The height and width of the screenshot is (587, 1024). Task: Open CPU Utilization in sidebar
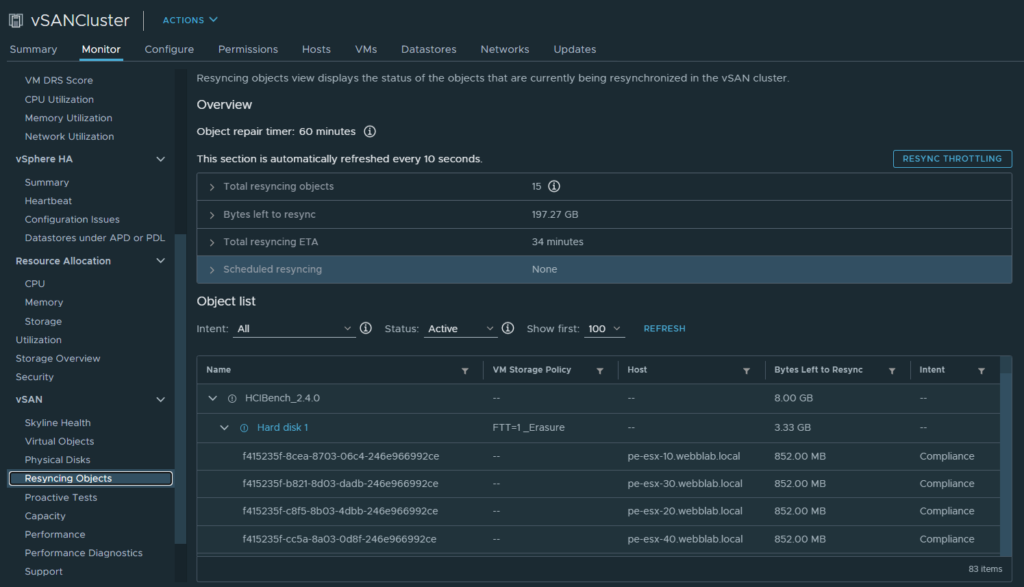tap(59, 99)
